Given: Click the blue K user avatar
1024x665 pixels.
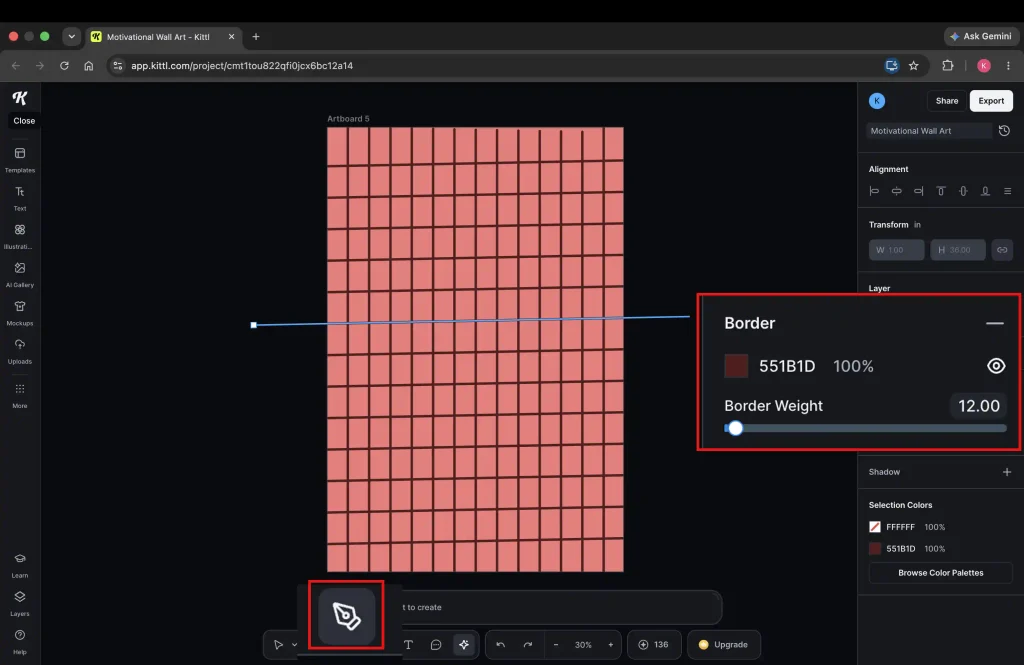Looking at the screenshot, I should pyautogui.click(x=877, y=101).
